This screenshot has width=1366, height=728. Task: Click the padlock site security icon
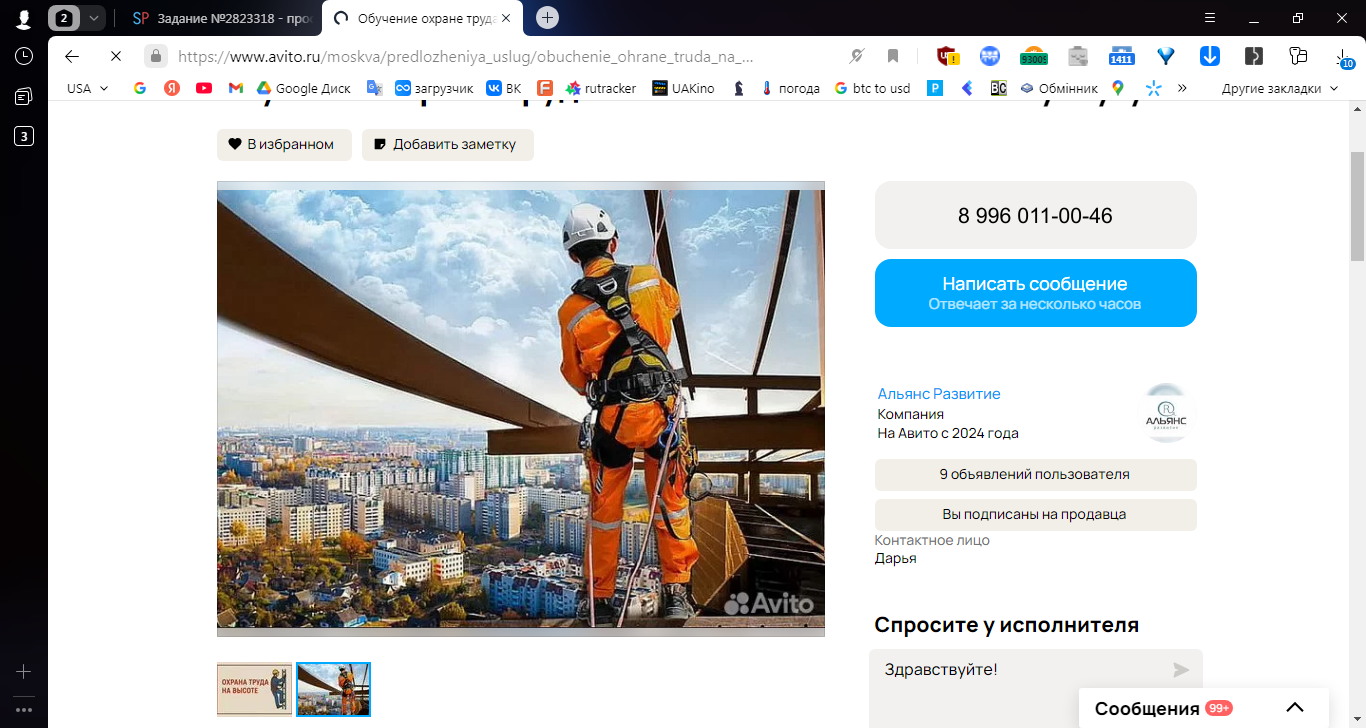coord(156,56)
